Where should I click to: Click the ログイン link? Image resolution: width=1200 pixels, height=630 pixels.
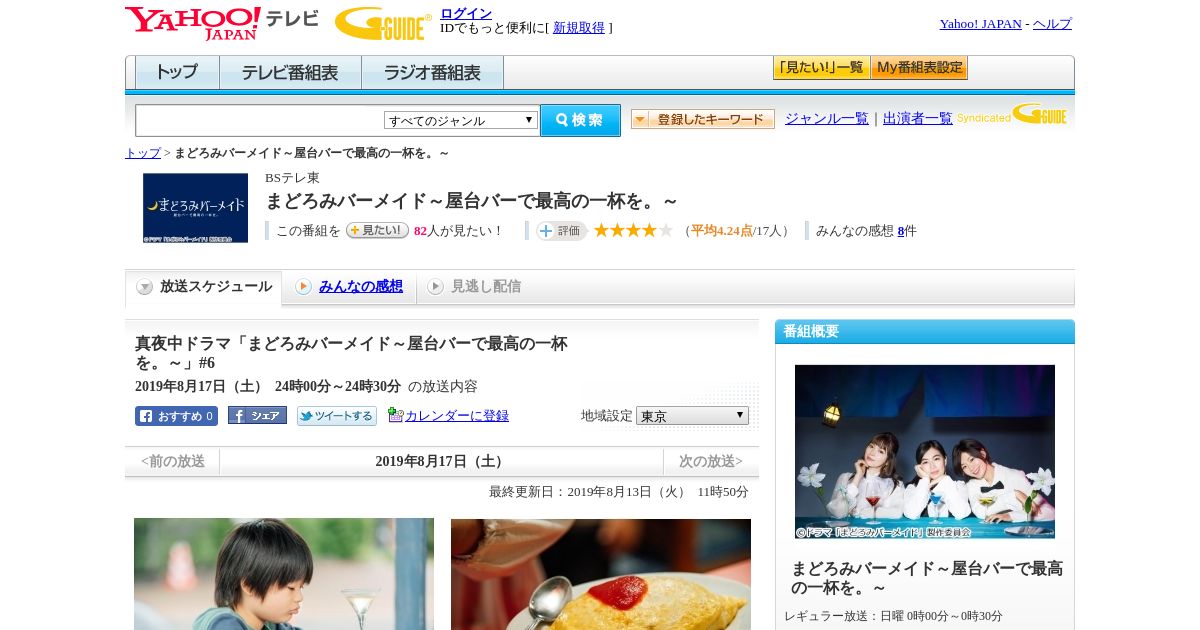coord(466,13)
